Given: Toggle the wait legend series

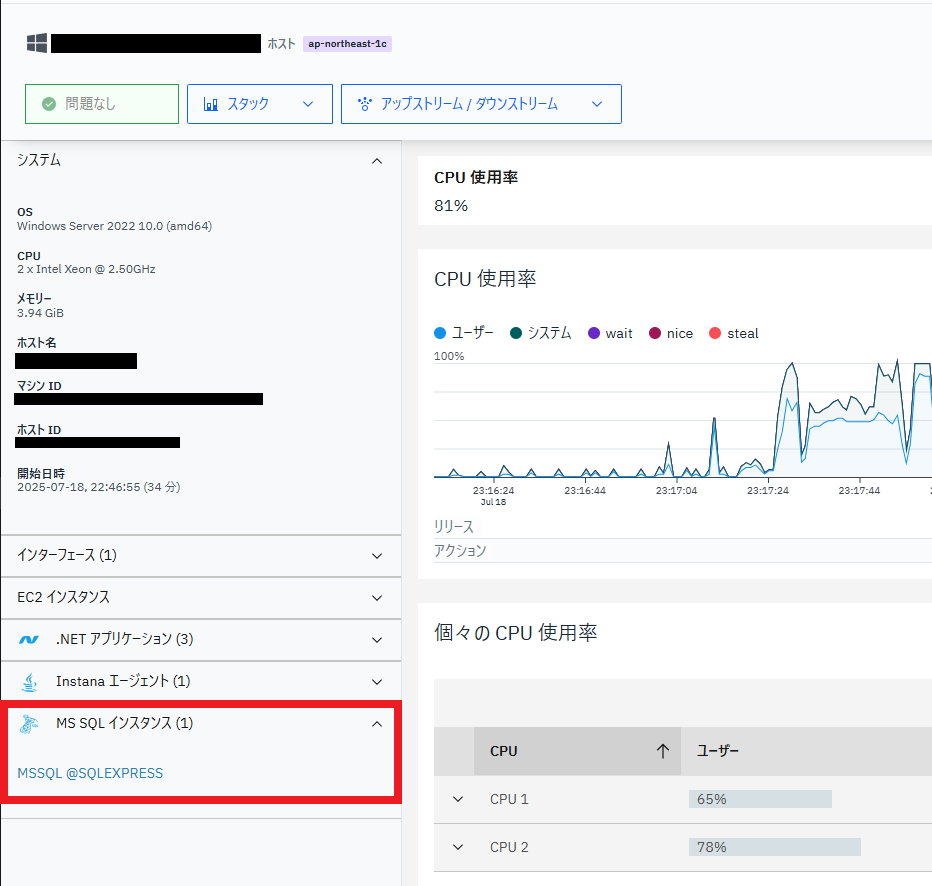Looking at the screenshot, I should (610, 333).
